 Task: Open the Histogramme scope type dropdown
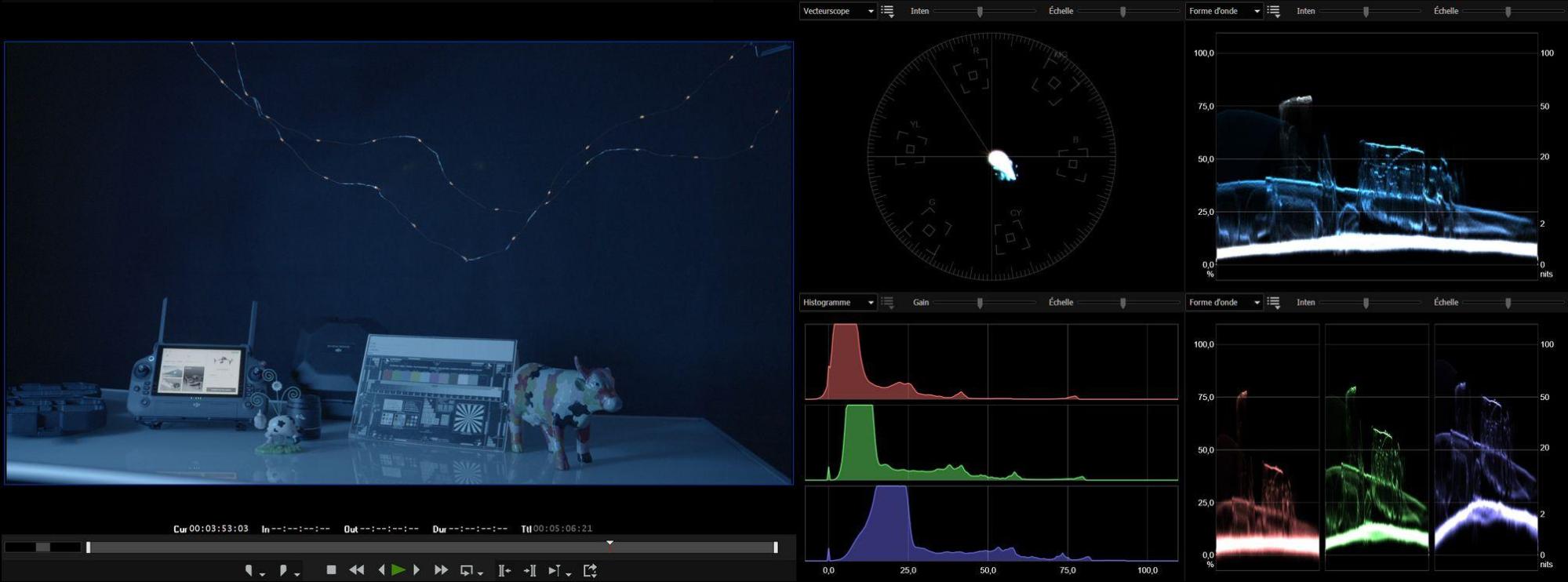(x=838, y=302)
